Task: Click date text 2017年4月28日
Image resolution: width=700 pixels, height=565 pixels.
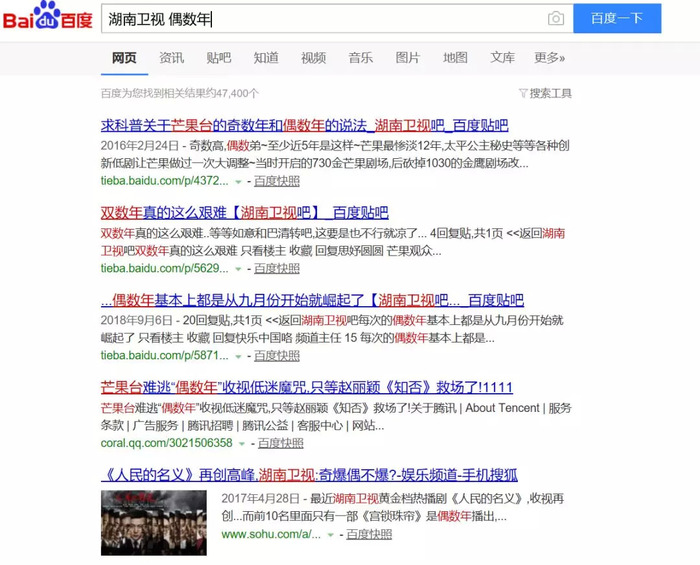Action: [x=261, y=499]
